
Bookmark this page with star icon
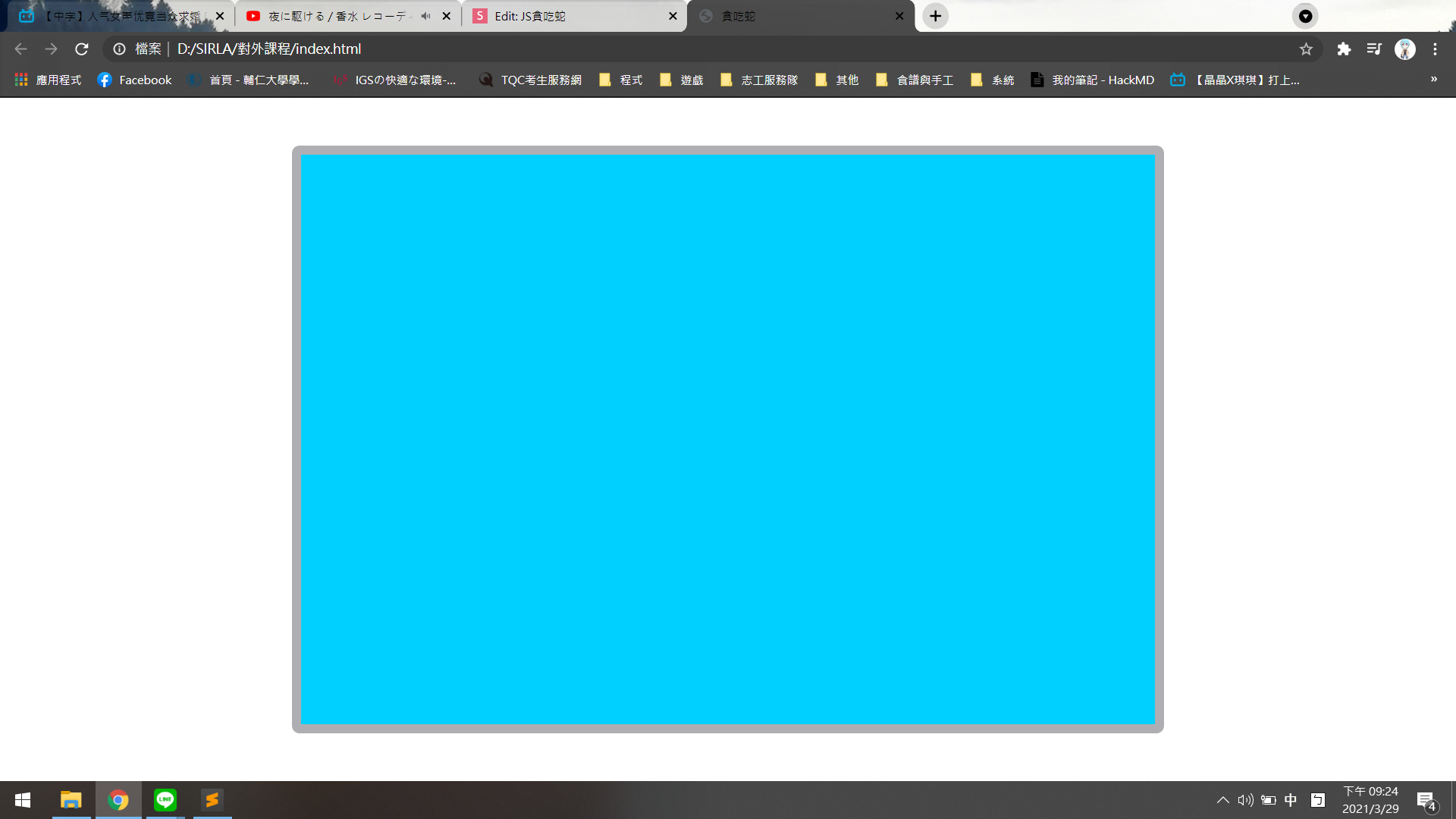(x=1306, y=49)
